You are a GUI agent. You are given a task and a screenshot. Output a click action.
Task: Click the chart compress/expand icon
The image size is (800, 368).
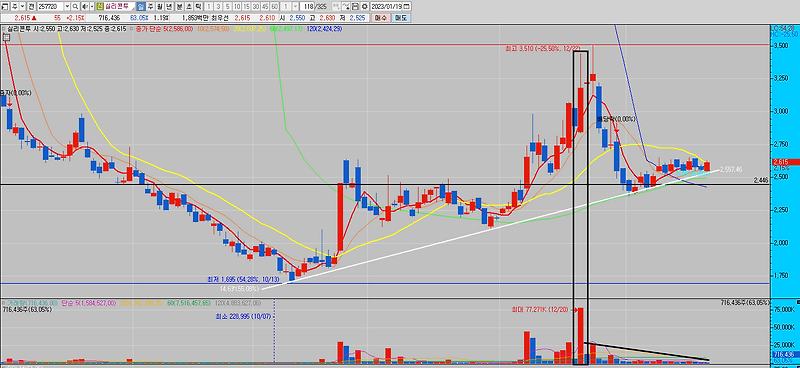pyautogui.click(x=336, y=6)
